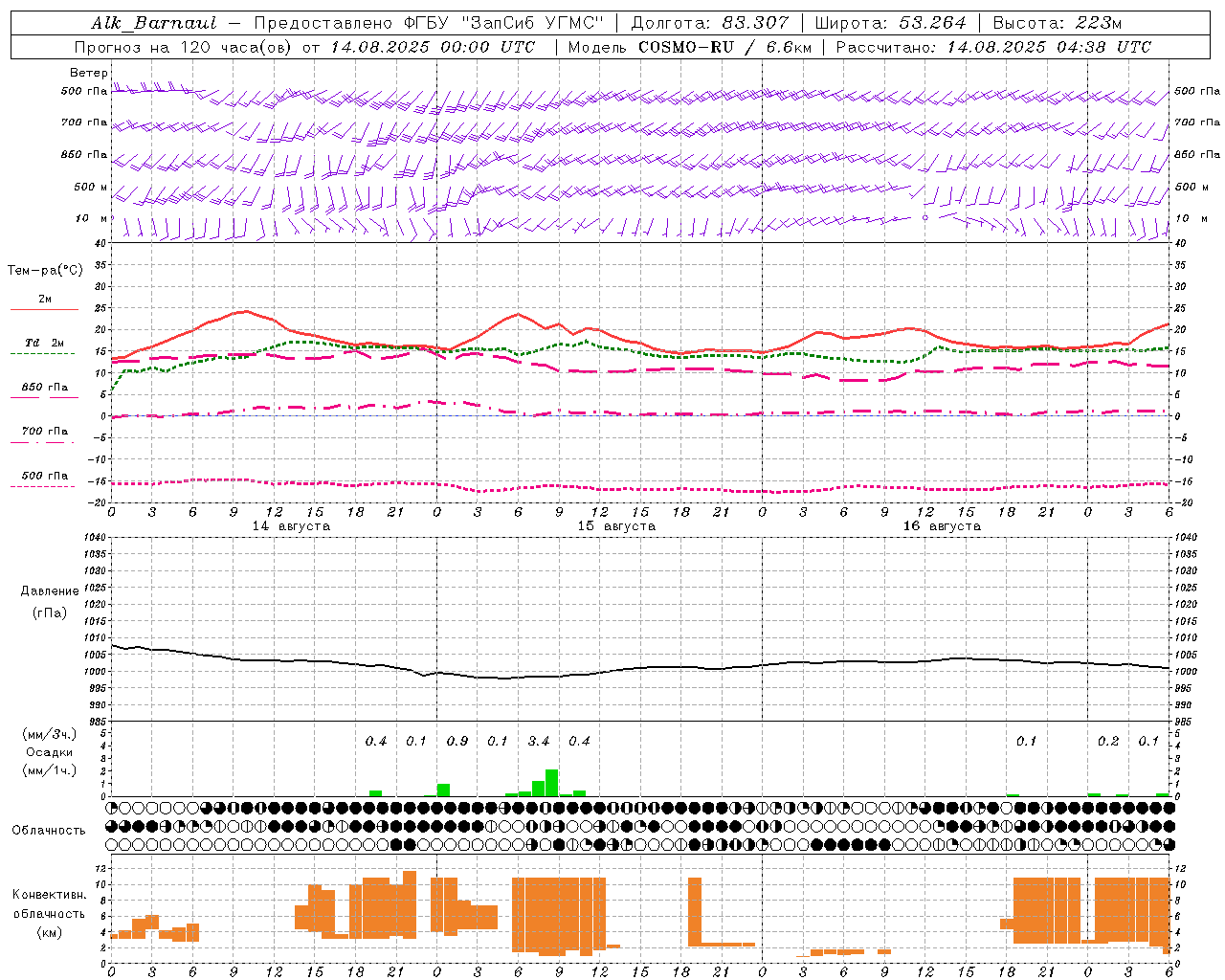Click the 700 гПа label in temperature legend
This screenshot has width=1225, height=980.
click(x=45, y=432)
